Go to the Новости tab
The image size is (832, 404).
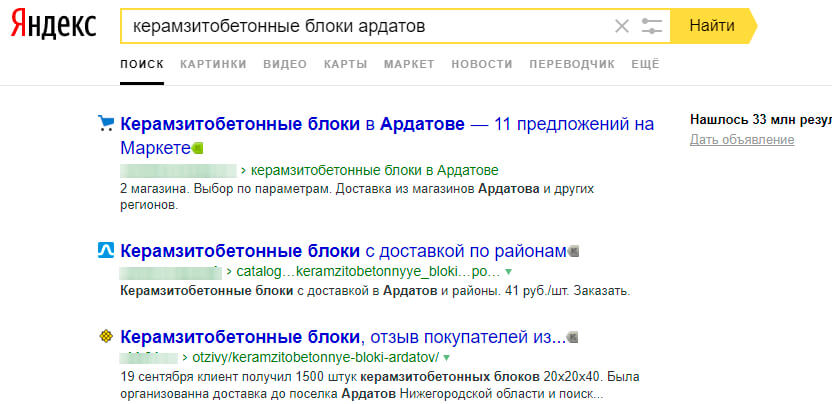click(x=482, y=64)
